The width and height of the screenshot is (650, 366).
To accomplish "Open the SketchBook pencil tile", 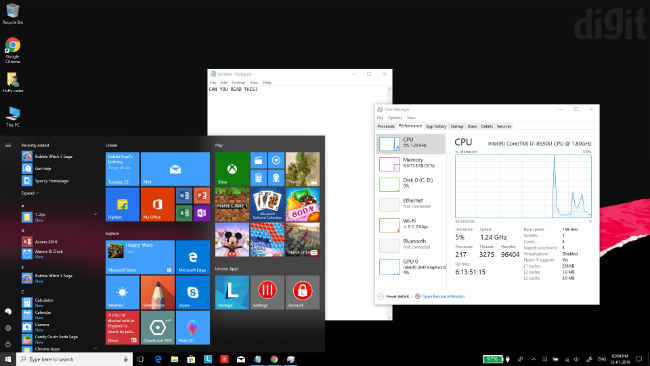I will [x=158, y=293].
